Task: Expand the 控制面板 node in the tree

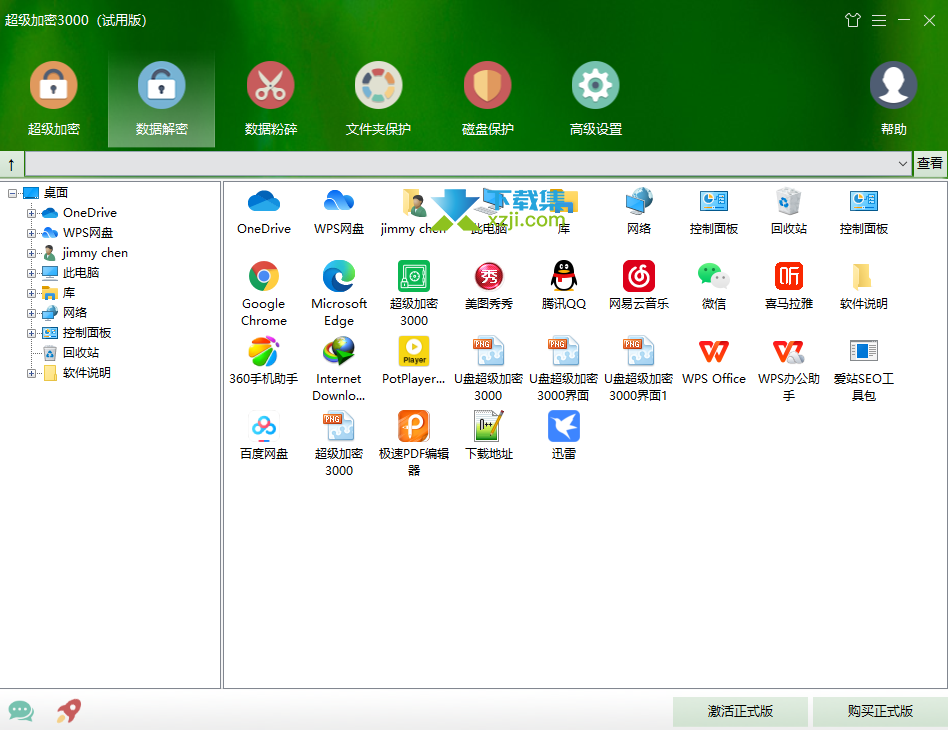Action: pos(31,333)
